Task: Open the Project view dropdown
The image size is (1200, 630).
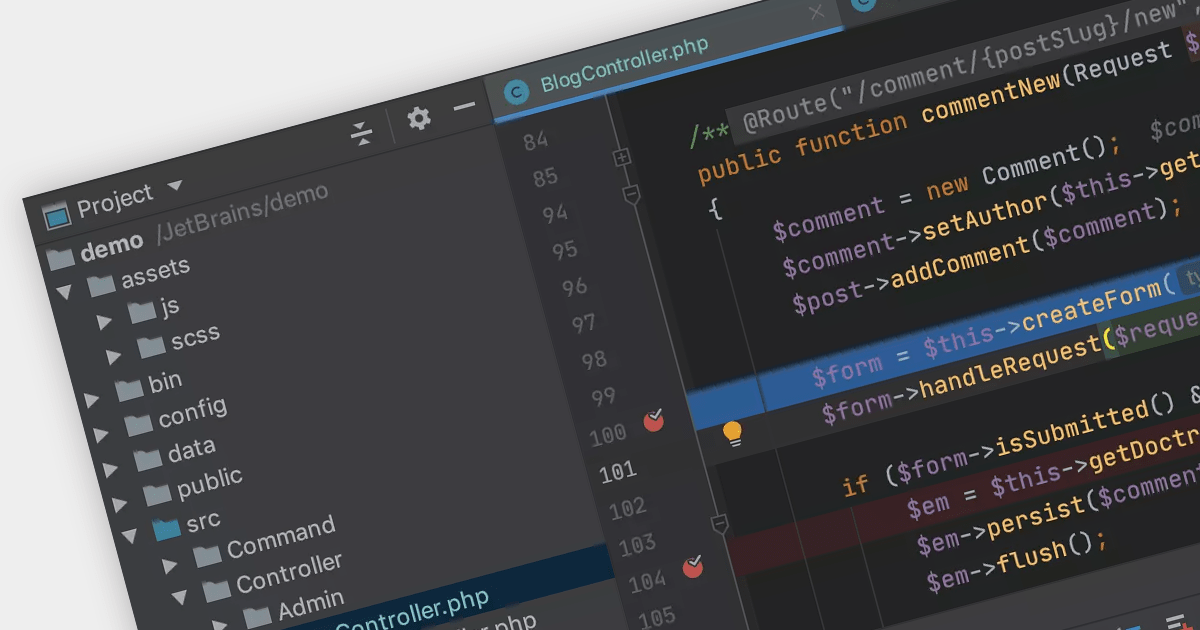Action: coord(175,187)
